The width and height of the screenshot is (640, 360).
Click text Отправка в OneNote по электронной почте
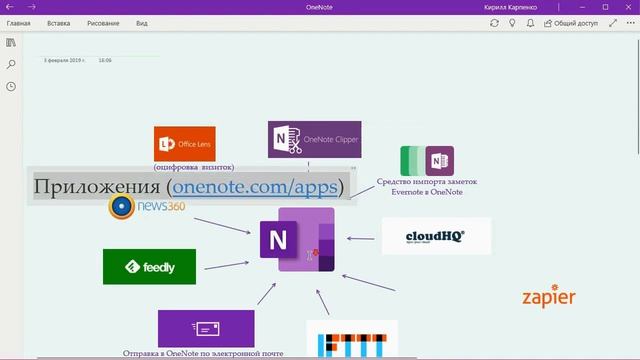point(203,353)
